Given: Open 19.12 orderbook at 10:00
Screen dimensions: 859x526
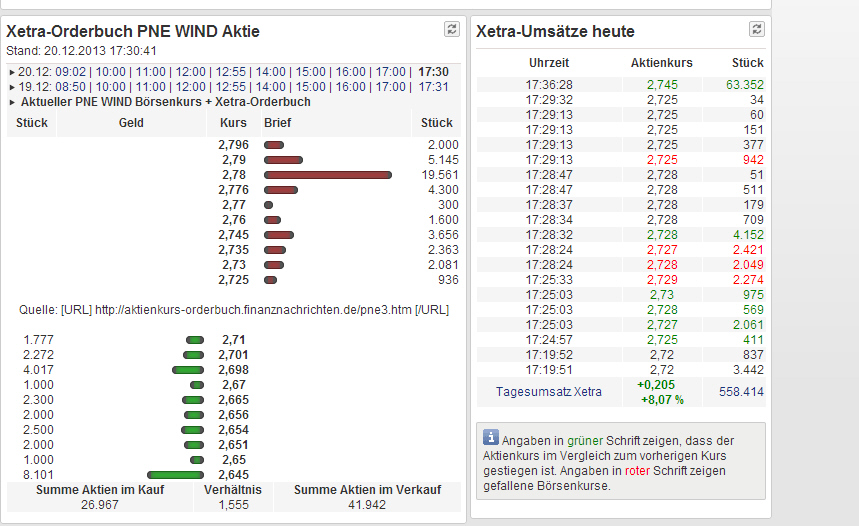Looking at the screenshot, I should pyautogui.click(x=111, y=87).
